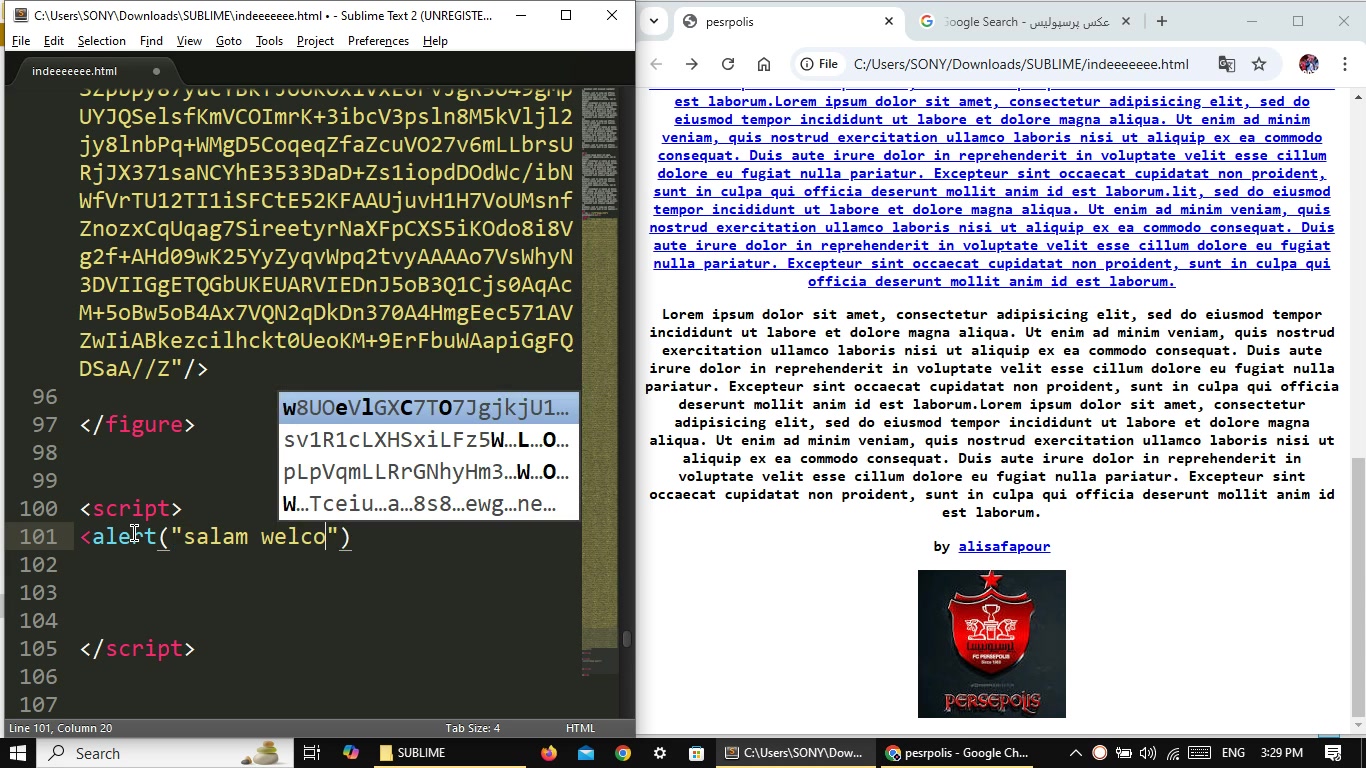
Task: Click the unsaved dot on indeeeeeee.html tab
Action: tap(156, 71)
